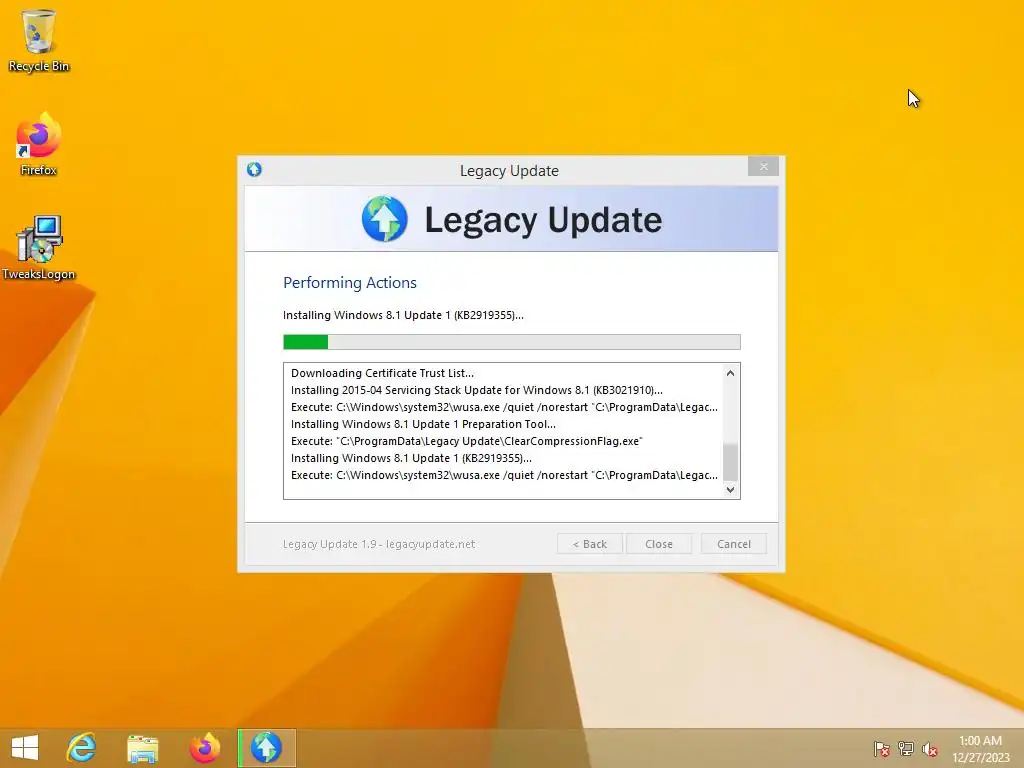
Task: Select the KB3021910 Servicing Stack log line
Action: click(x=477, y=390)
